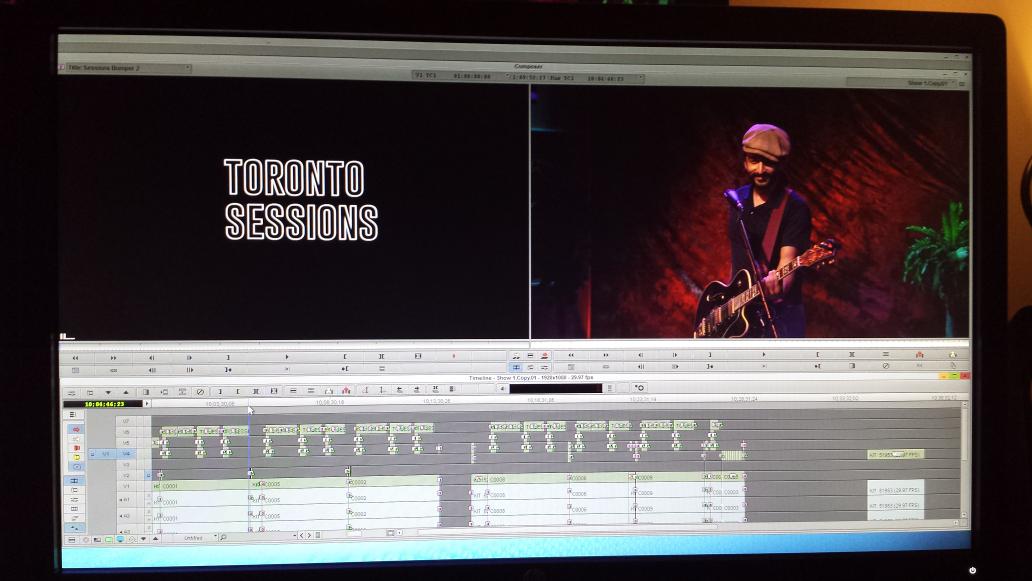Mark IN point in record monitor
1032x581 pixels.
pos(818,355)
